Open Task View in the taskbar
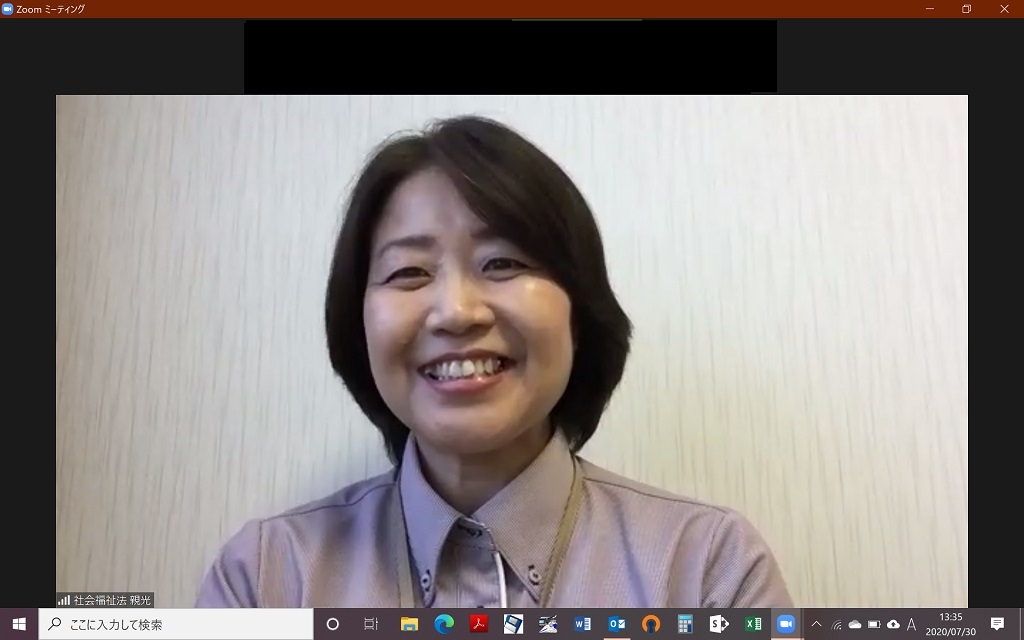Screen dimensions: 1024x640 click(x=371, y=624)
